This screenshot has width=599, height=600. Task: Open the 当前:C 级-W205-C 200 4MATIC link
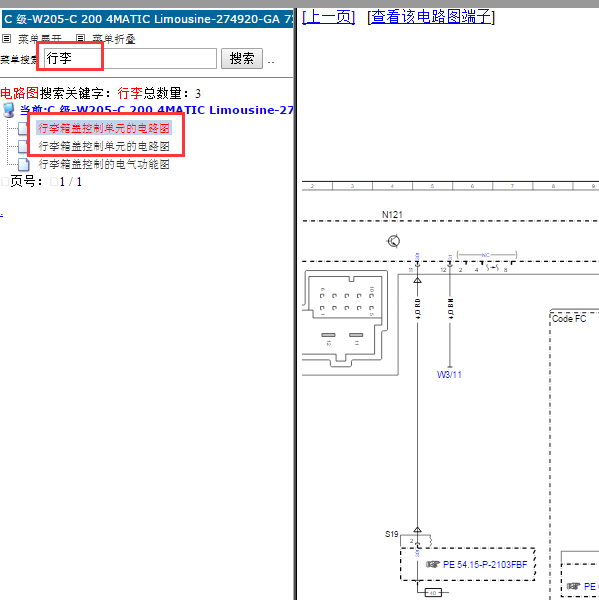coord(156,110)
